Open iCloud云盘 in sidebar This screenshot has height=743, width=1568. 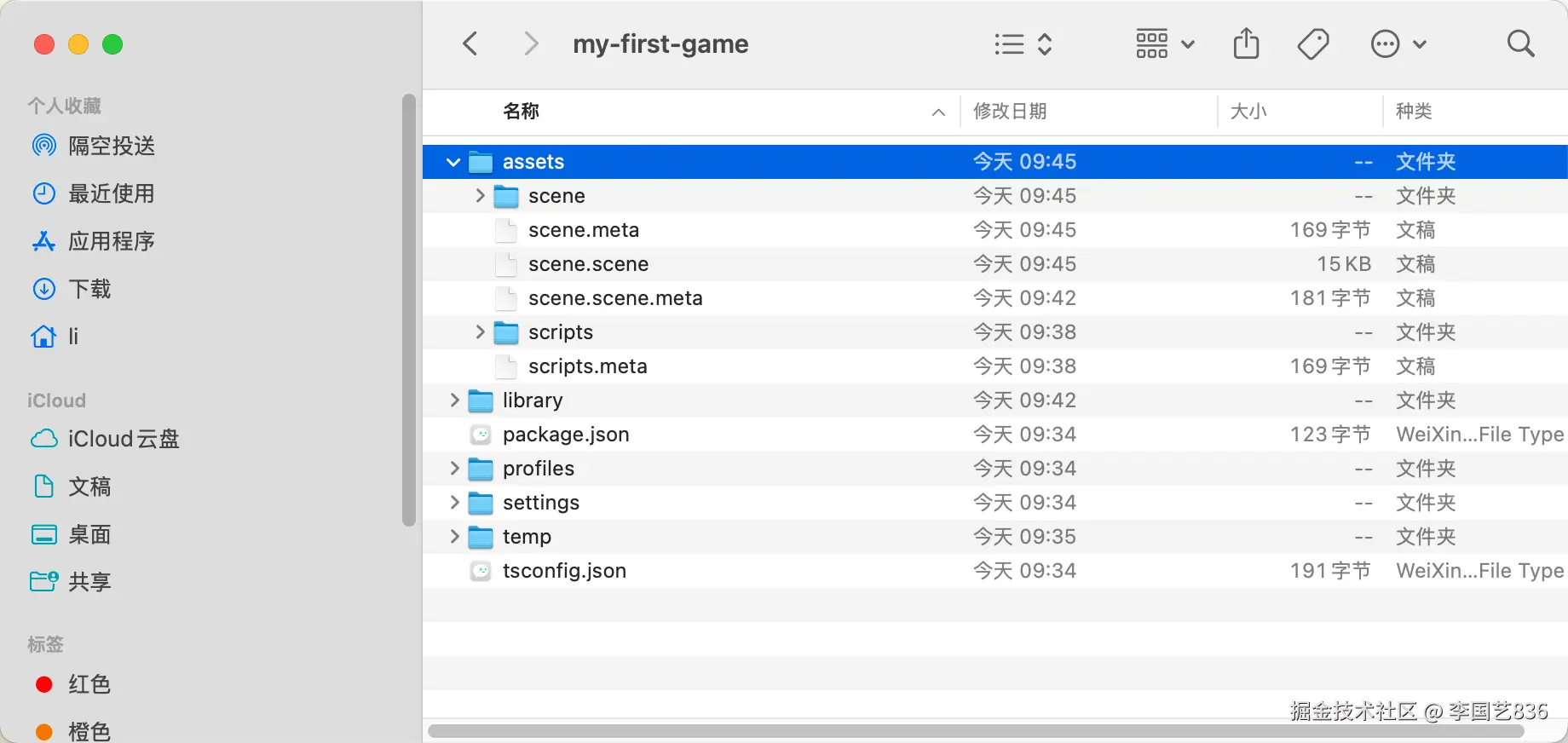pos(106,439)
